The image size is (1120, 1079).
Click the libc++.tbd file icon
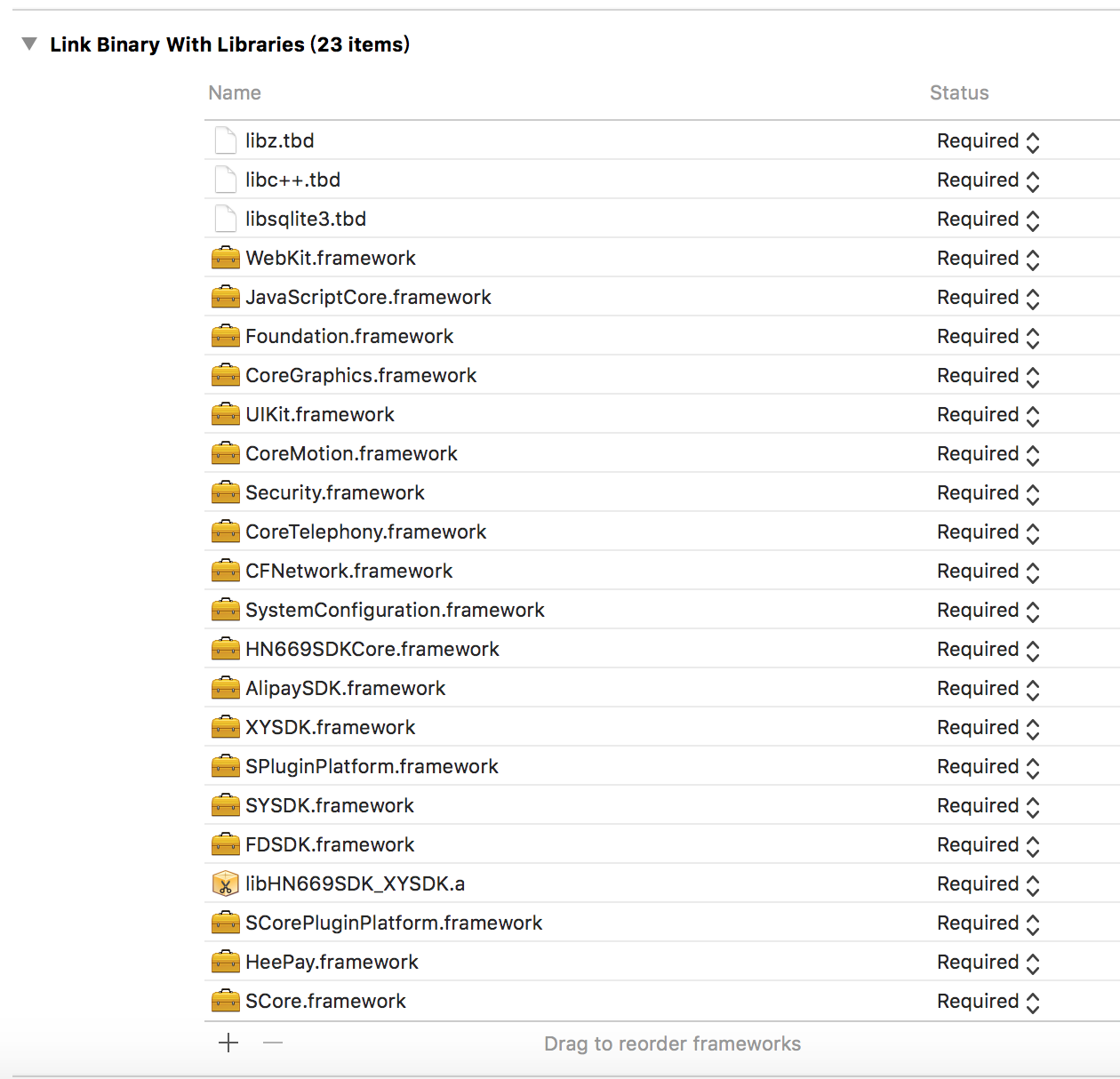[x=226, y=180]
